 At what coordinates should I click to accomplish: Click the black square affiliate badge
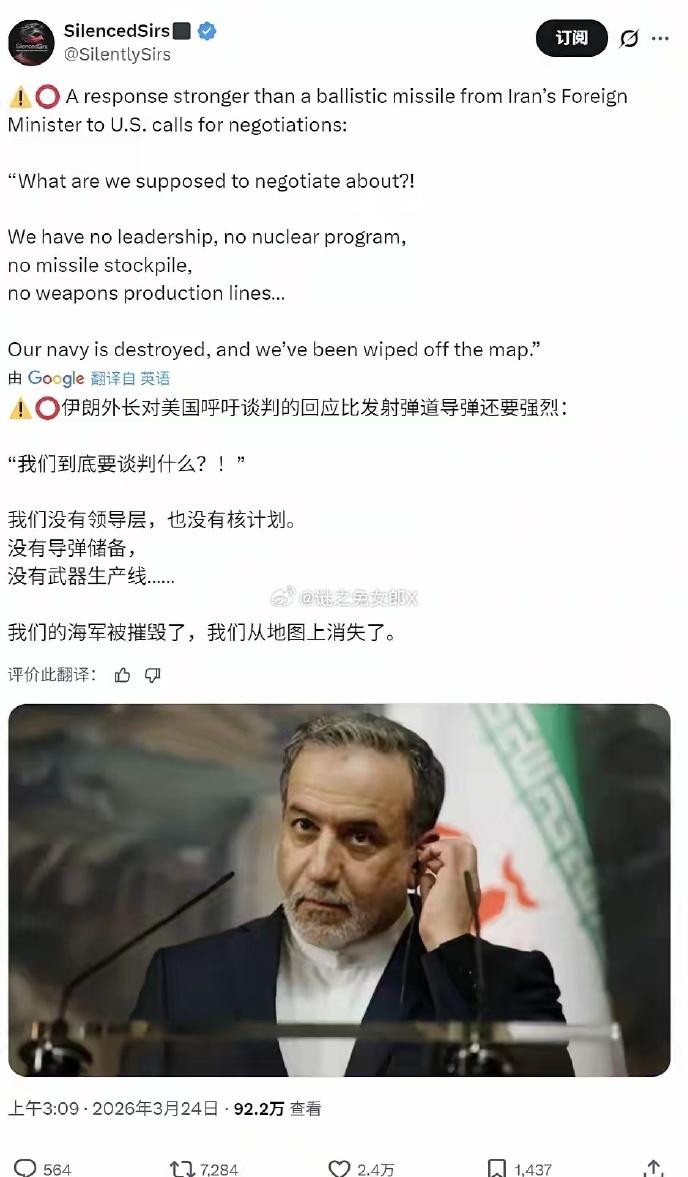coord(182,32)
